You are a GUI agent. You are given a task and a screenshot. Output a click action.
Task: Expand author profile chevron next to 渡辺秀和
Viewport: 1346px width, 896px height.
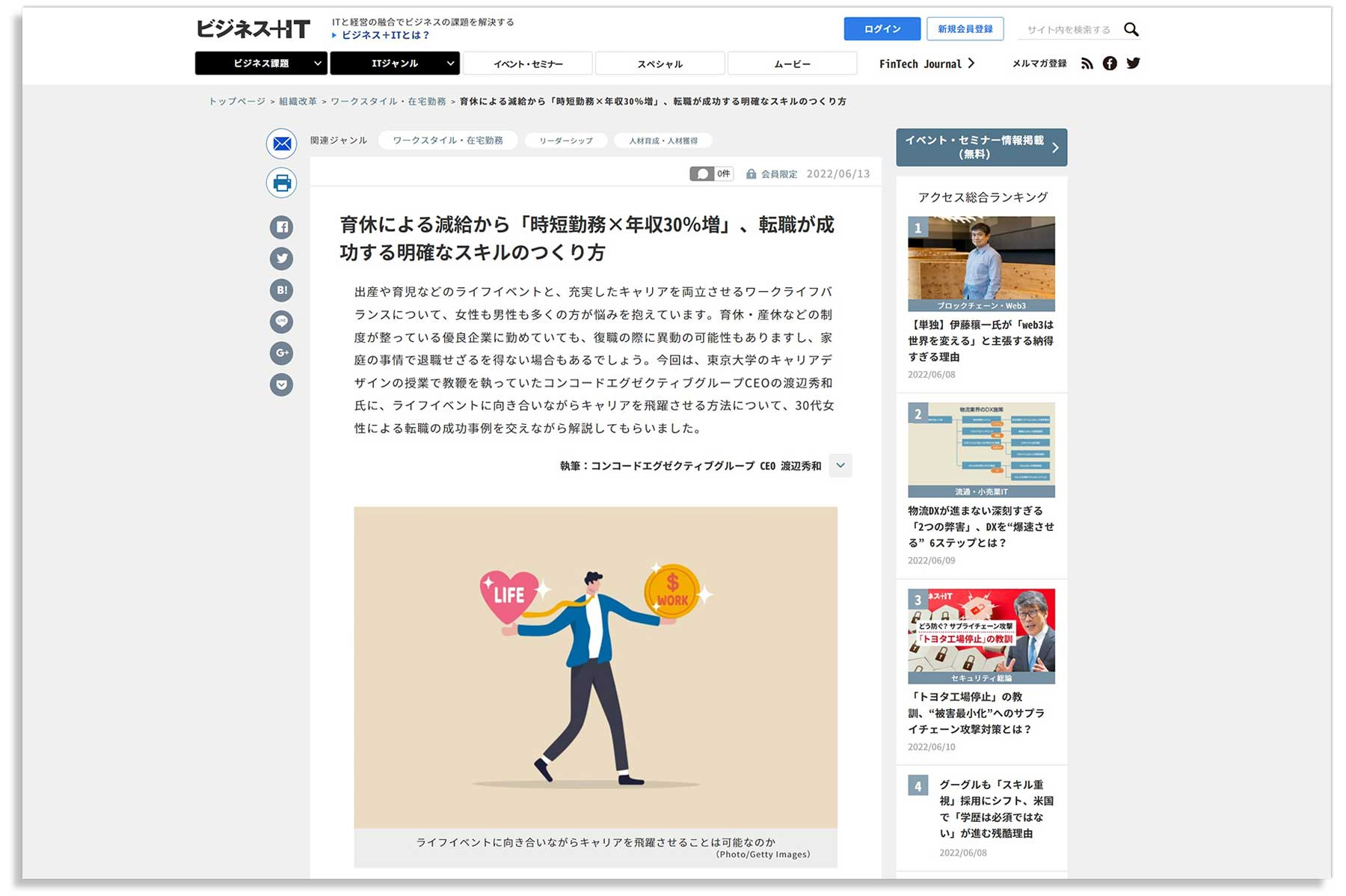point(841,465)
